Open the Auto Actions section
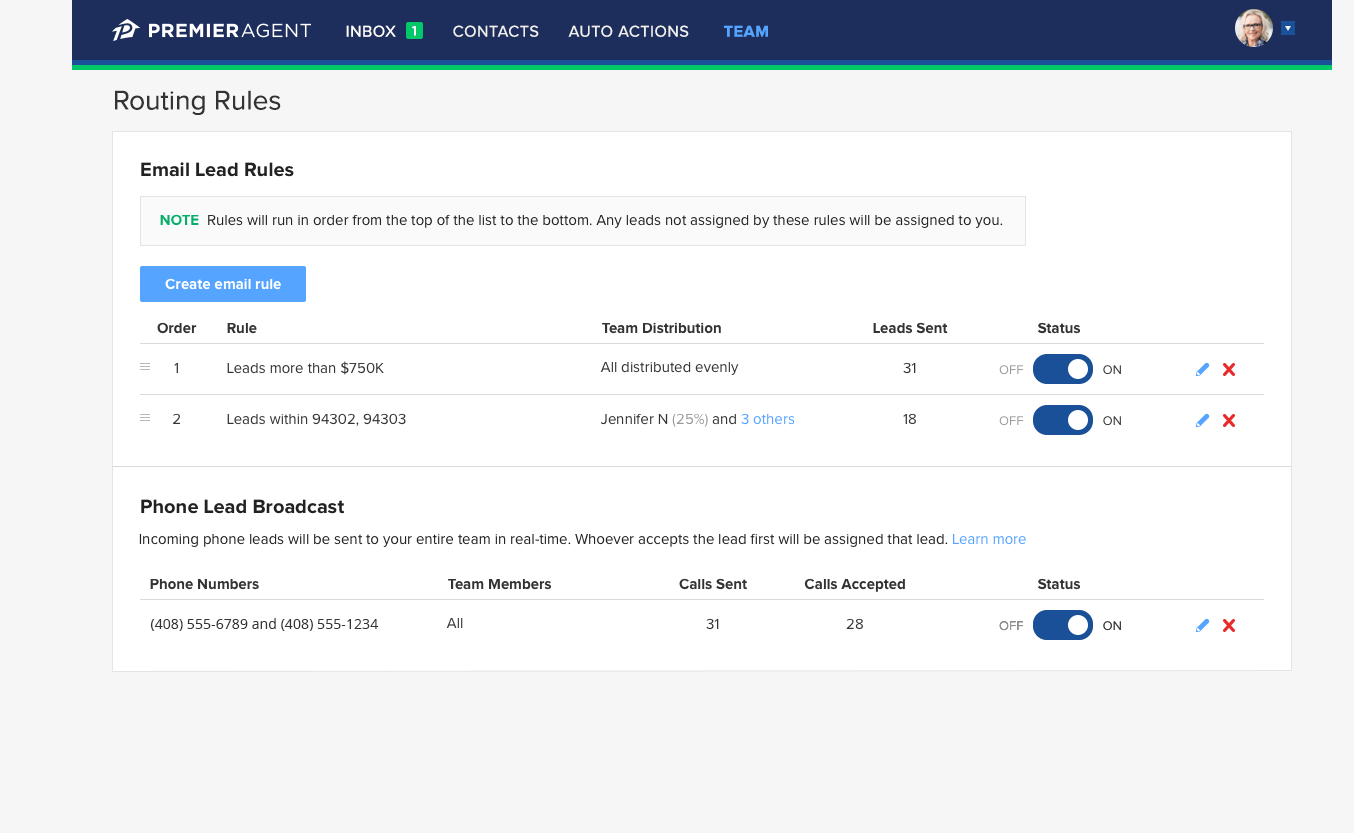 tap(628, 31)
